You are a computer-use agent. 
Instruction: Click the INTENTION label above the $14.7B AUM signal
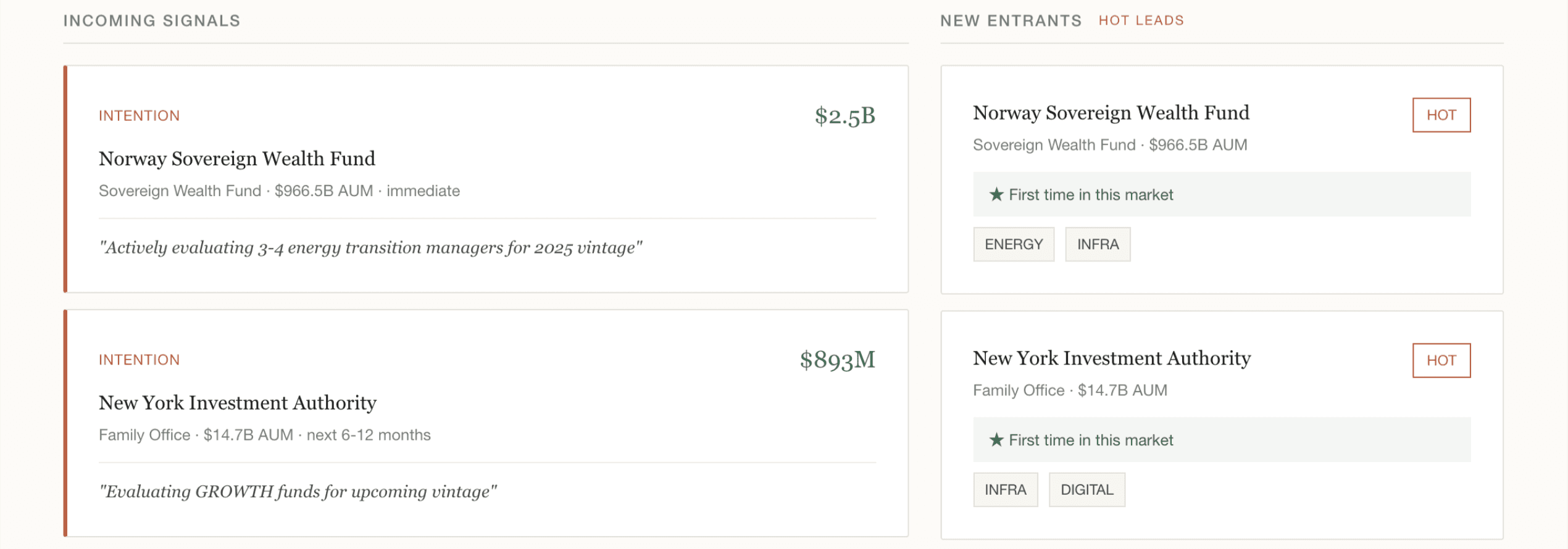(x=140, y=360)
